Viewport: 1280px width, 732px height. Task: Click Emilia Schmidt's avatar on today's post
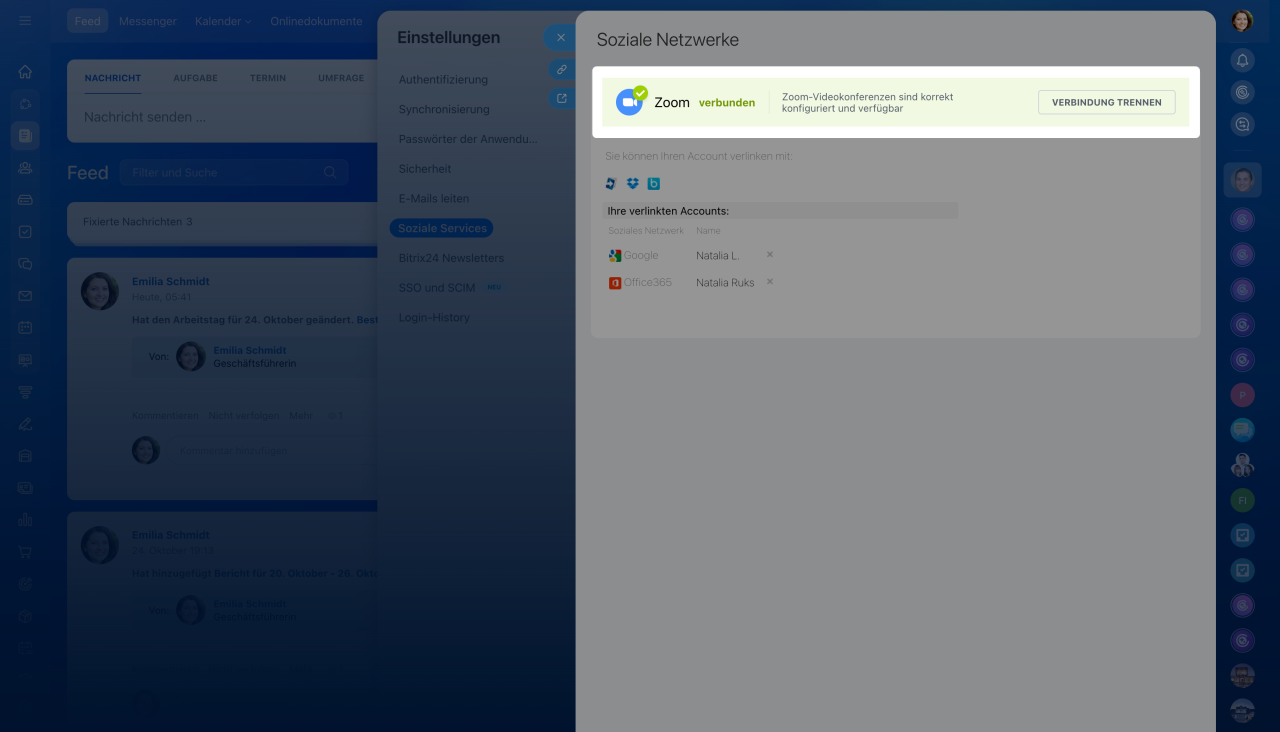coord(100,291)
